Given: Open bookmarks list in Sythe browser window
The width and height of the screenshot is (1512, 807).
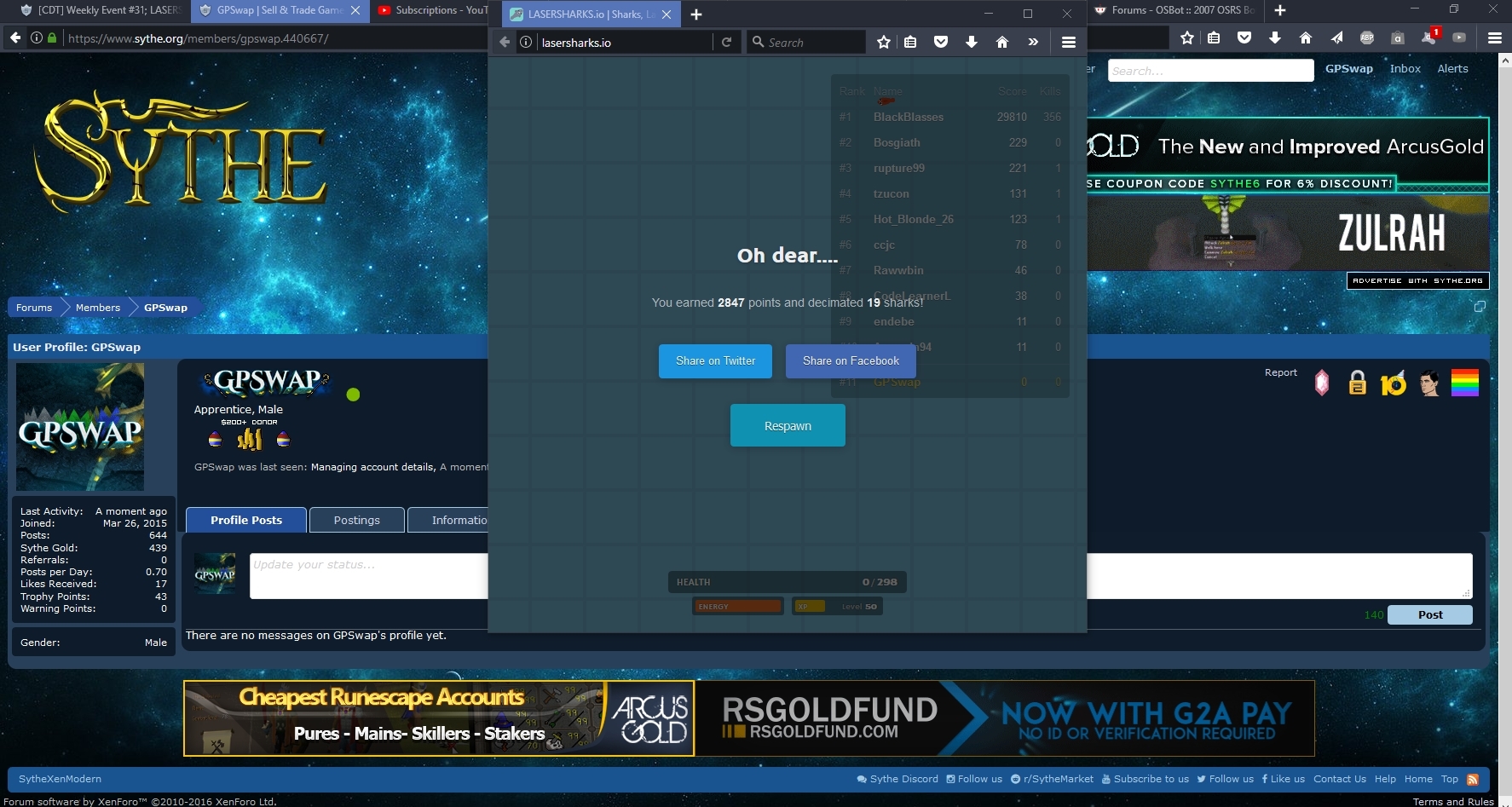Looking at the screenshot, I should 1214,37.
